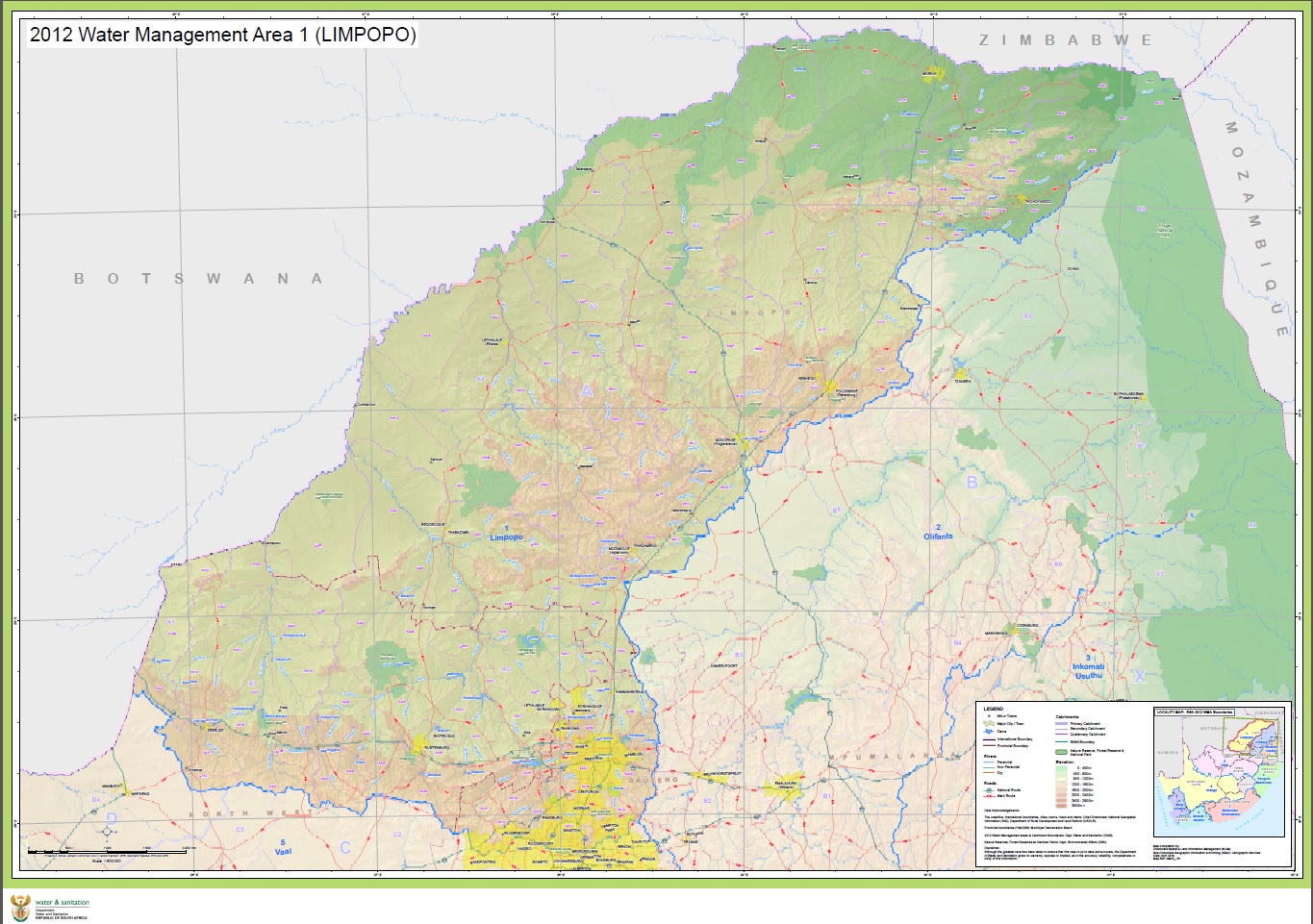1313x924 pixels.
Task: Click the '2 Olifants' water area label
Action: [x=938, y=532]
